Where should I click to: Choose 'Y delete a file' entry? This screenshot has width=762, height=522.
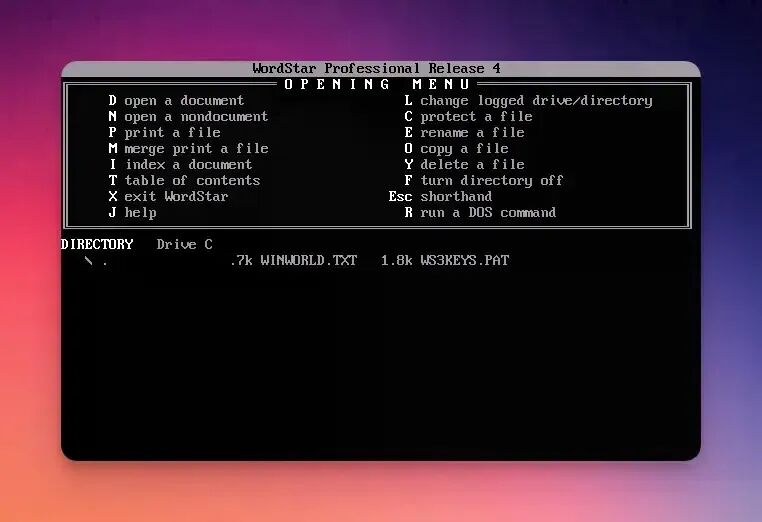pyautogui.click(x=464, y=165)
